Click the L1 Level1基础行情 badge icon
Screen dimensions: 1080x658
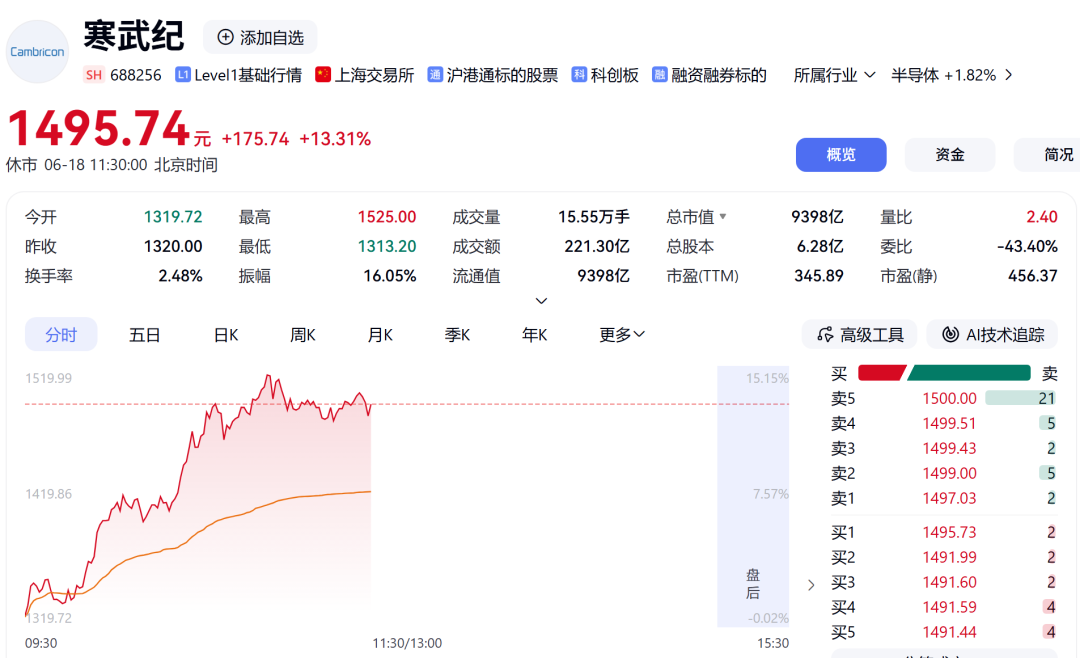183,74
